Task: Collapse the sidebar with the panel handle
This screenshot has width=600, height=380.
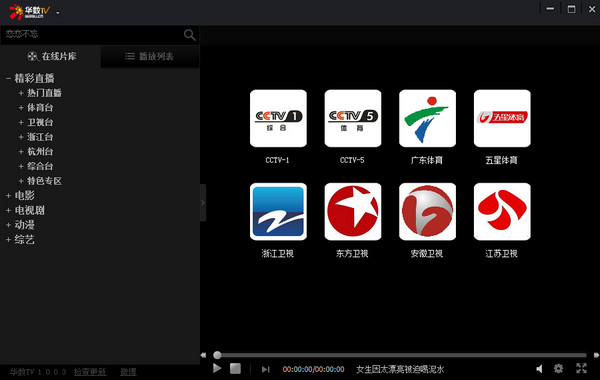Action: pyautogui.click(x=203, y=203)
